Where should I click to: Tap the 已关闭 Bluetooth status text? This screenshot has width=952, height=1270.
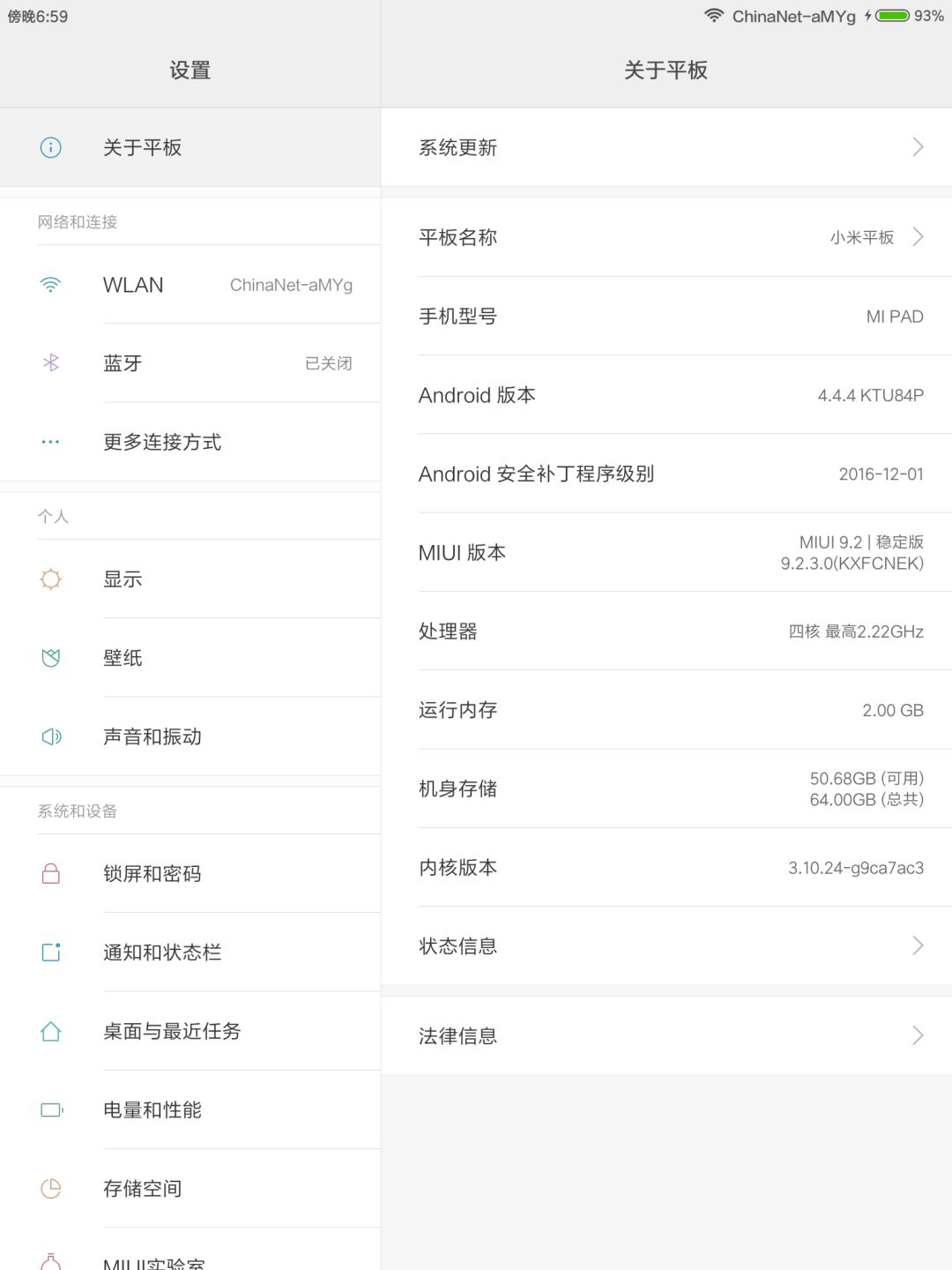(x=329, y=363)
